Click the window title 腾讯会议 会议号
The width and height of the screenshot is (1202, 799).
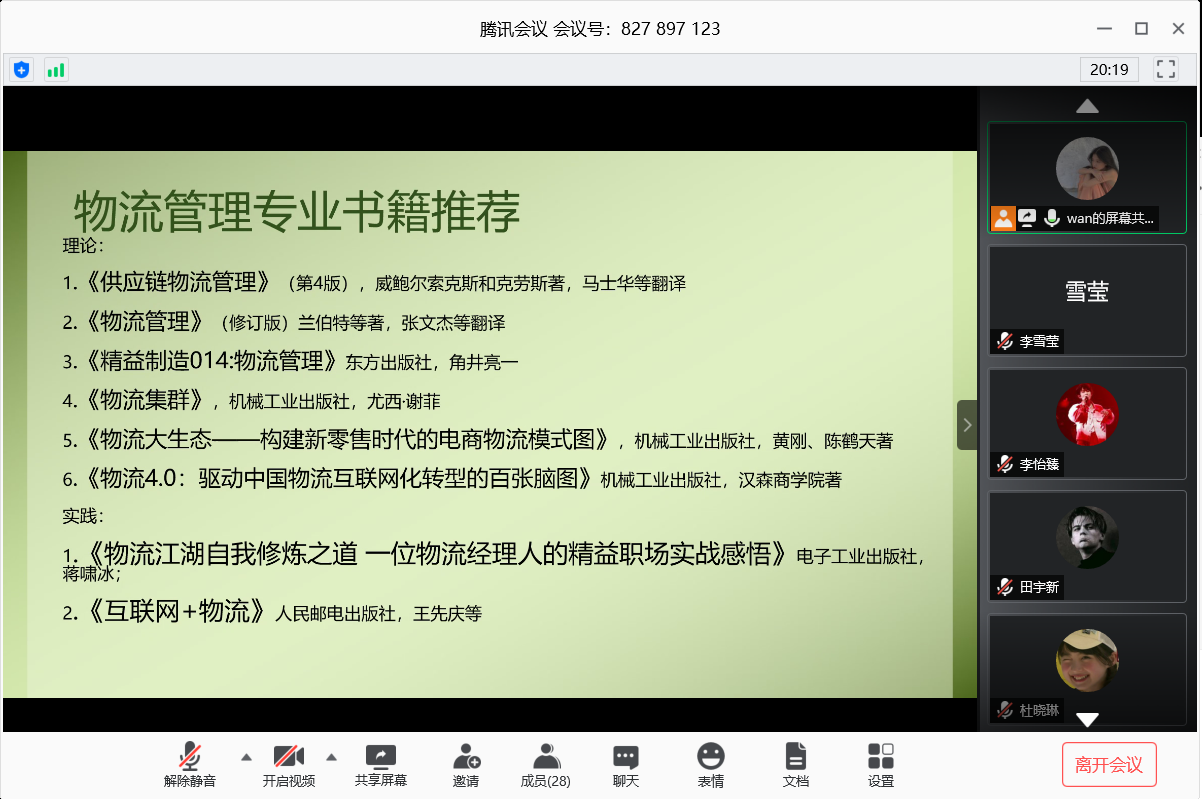coord(600,28)
